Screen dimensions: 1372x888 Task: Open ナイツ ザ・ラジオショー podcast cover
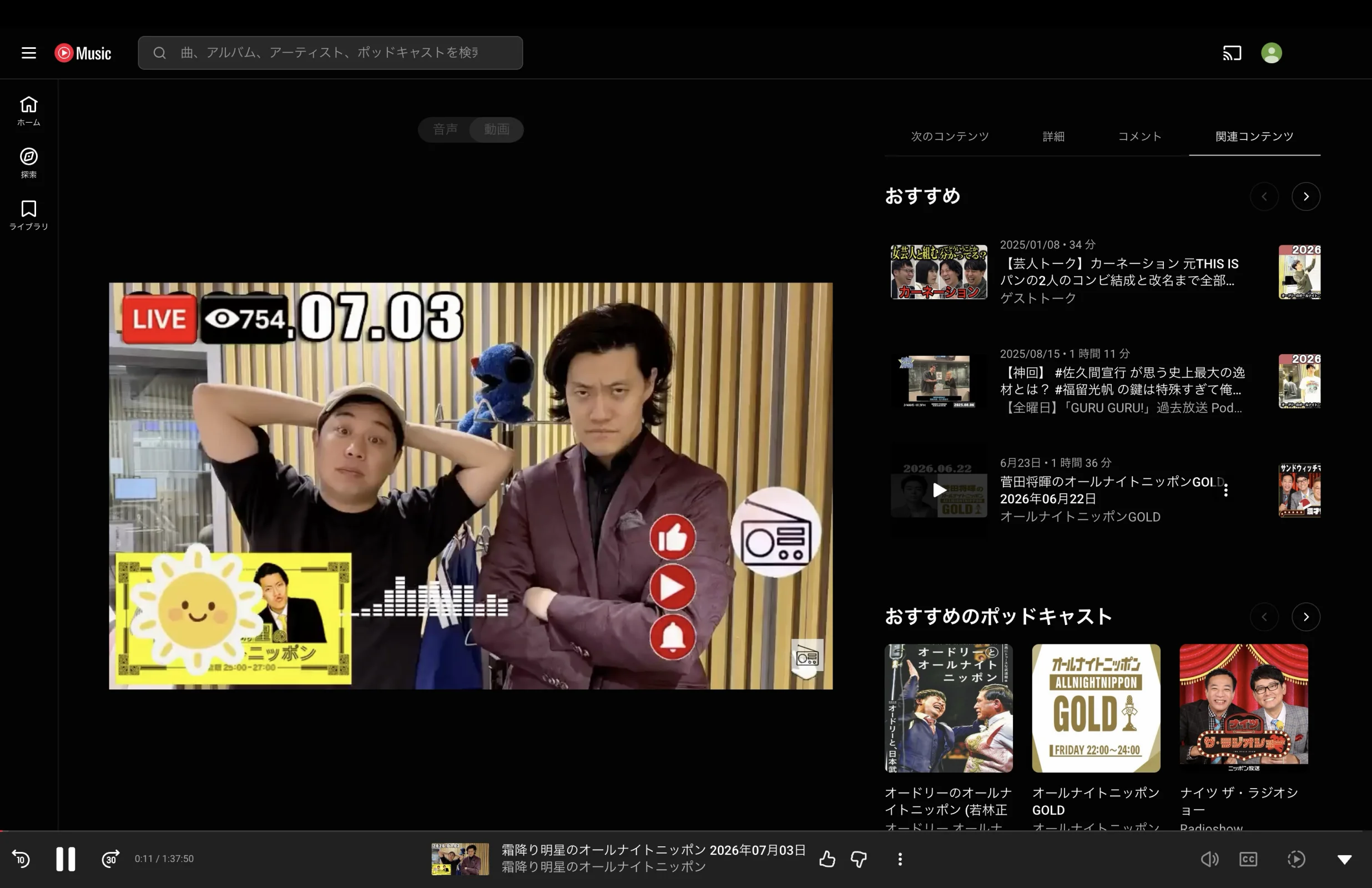click(1243, 708)
